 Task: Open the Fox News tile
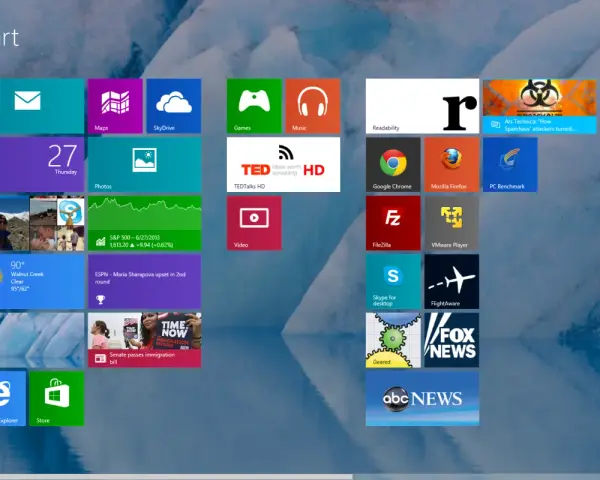(452, 340)
